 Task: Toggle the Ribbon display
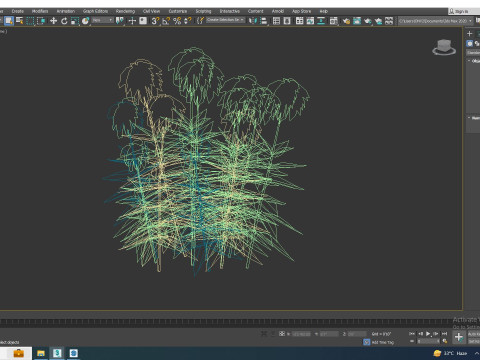[299, 21]
